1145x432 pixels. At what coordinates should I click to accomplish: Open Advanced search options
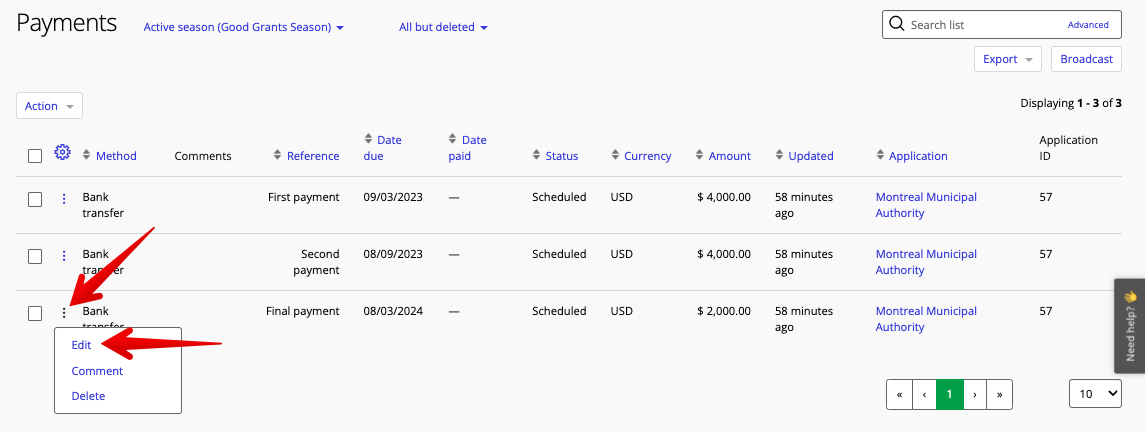tap(1088, 25)
